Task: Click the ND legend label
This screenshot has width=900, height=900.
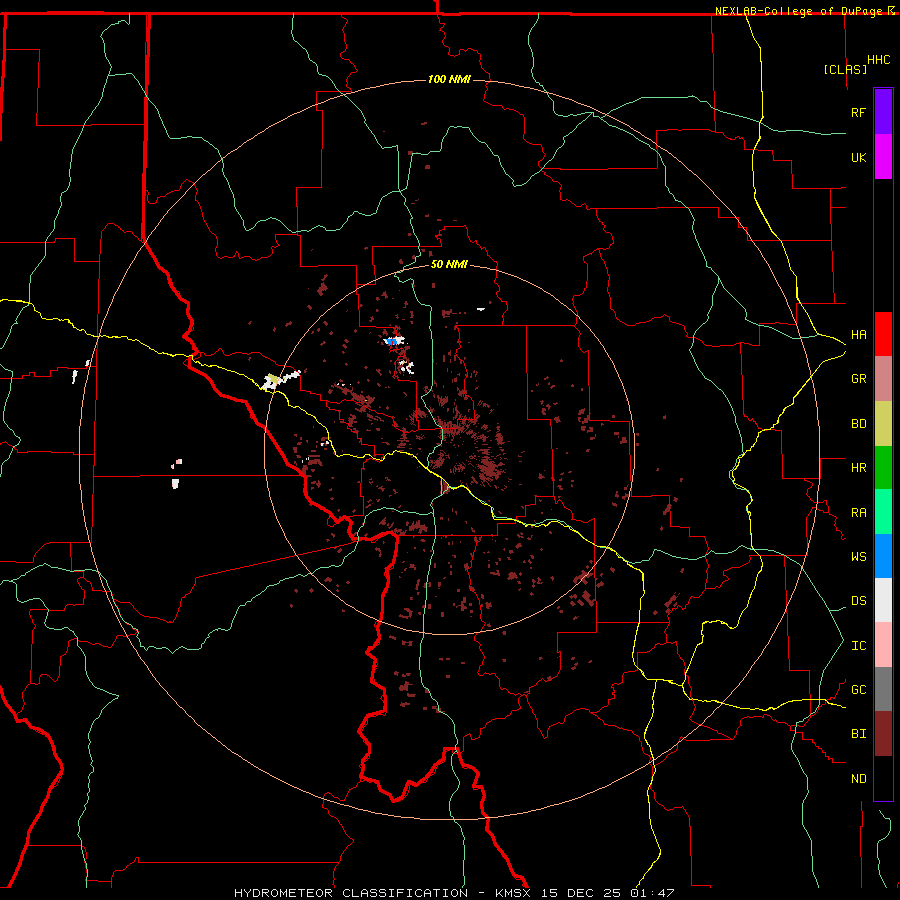Action: pyautogui.click(x=858, y=779)
